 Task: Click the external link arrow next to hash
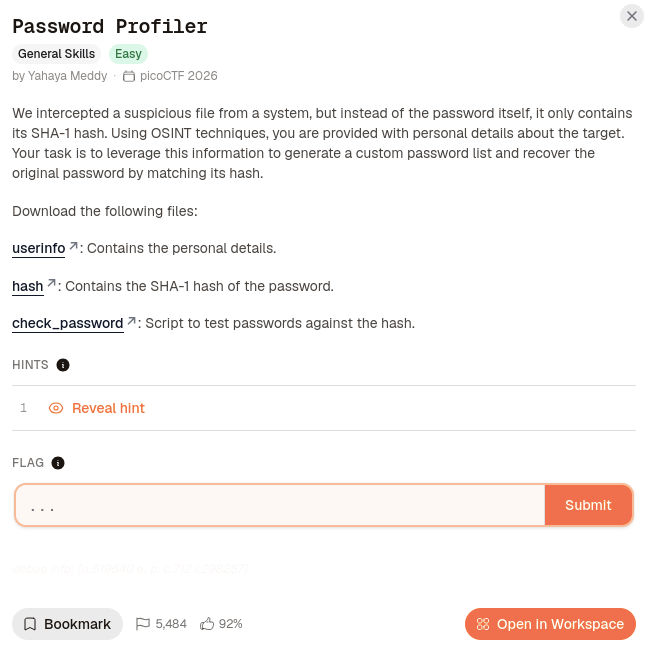51,284
